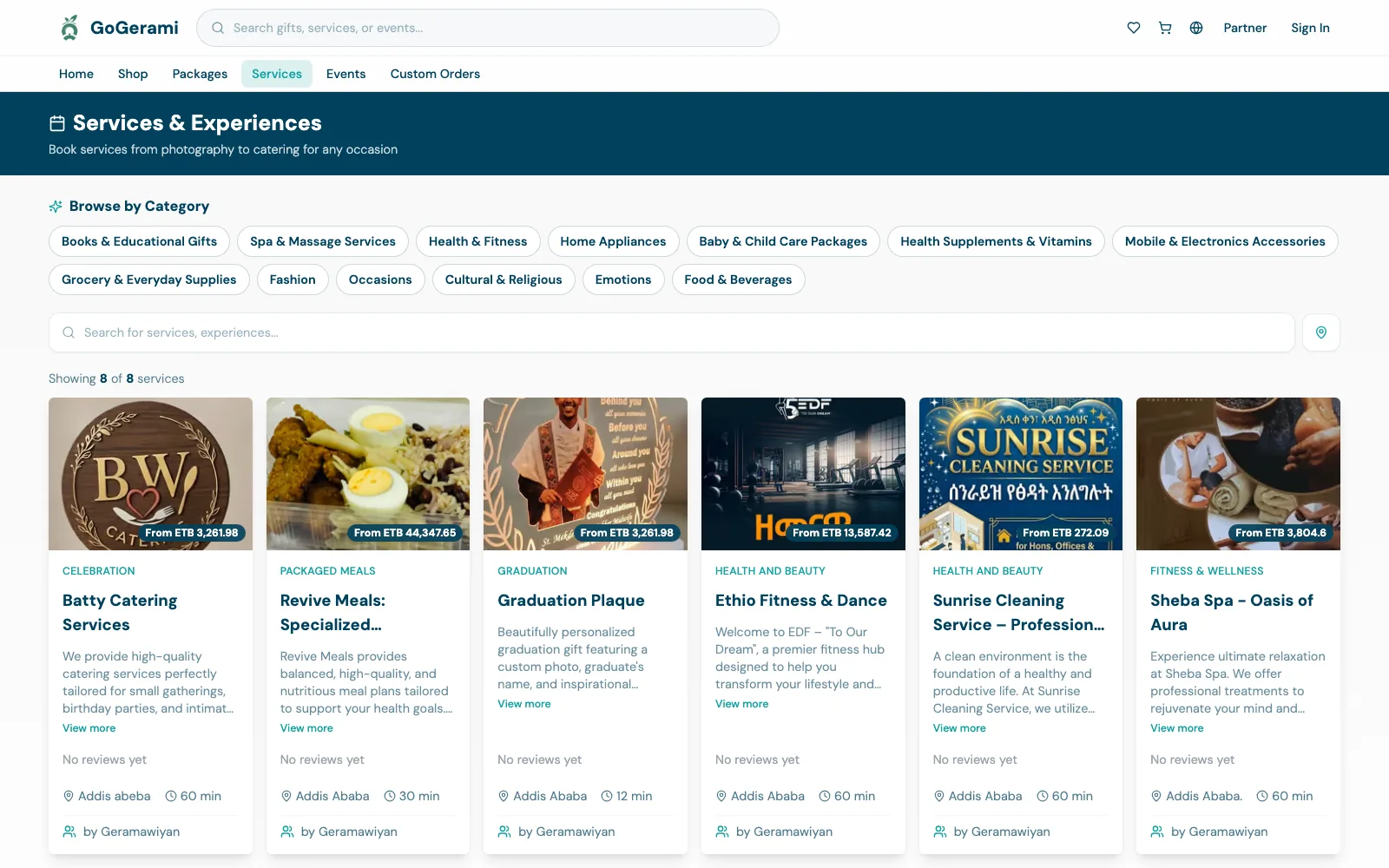Open the Packages nav tab
Viewport: 1389px width, 868px height.
pyautogui.click(x=200, y=74)
